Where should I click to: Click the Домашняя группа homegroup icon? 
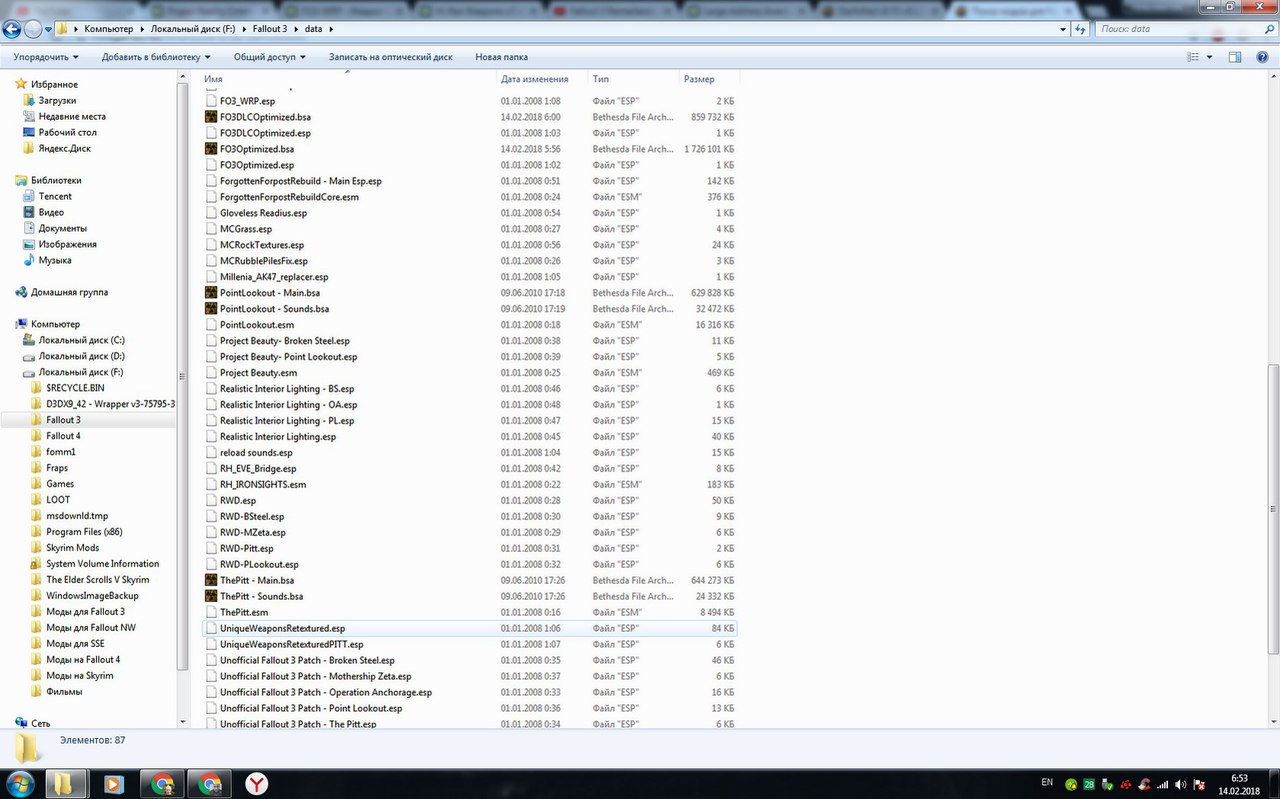click(x=21, y=292)
